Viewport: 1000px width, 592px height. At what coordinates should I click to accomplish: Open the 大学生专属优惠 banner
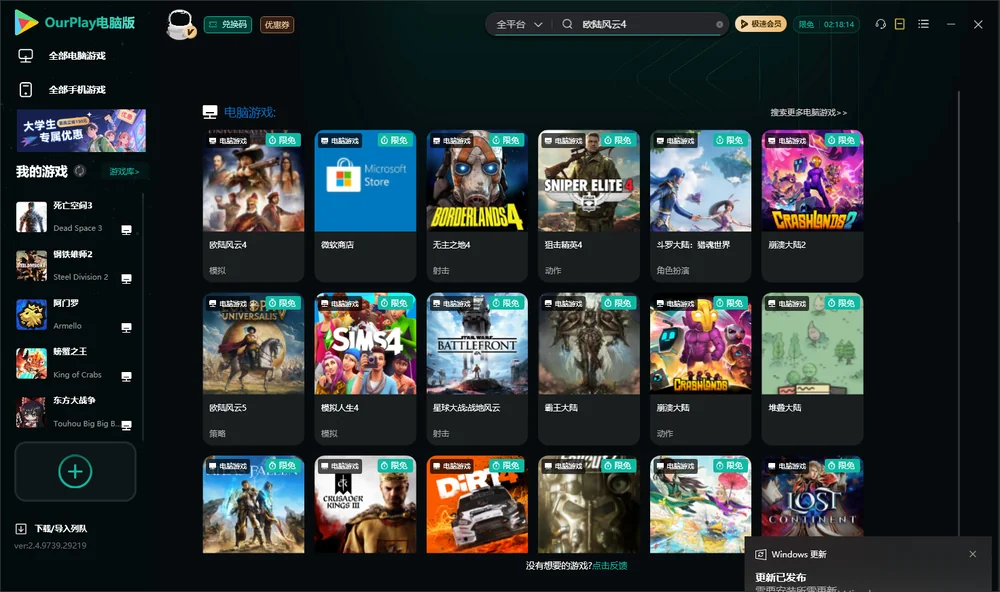(81, 130)
